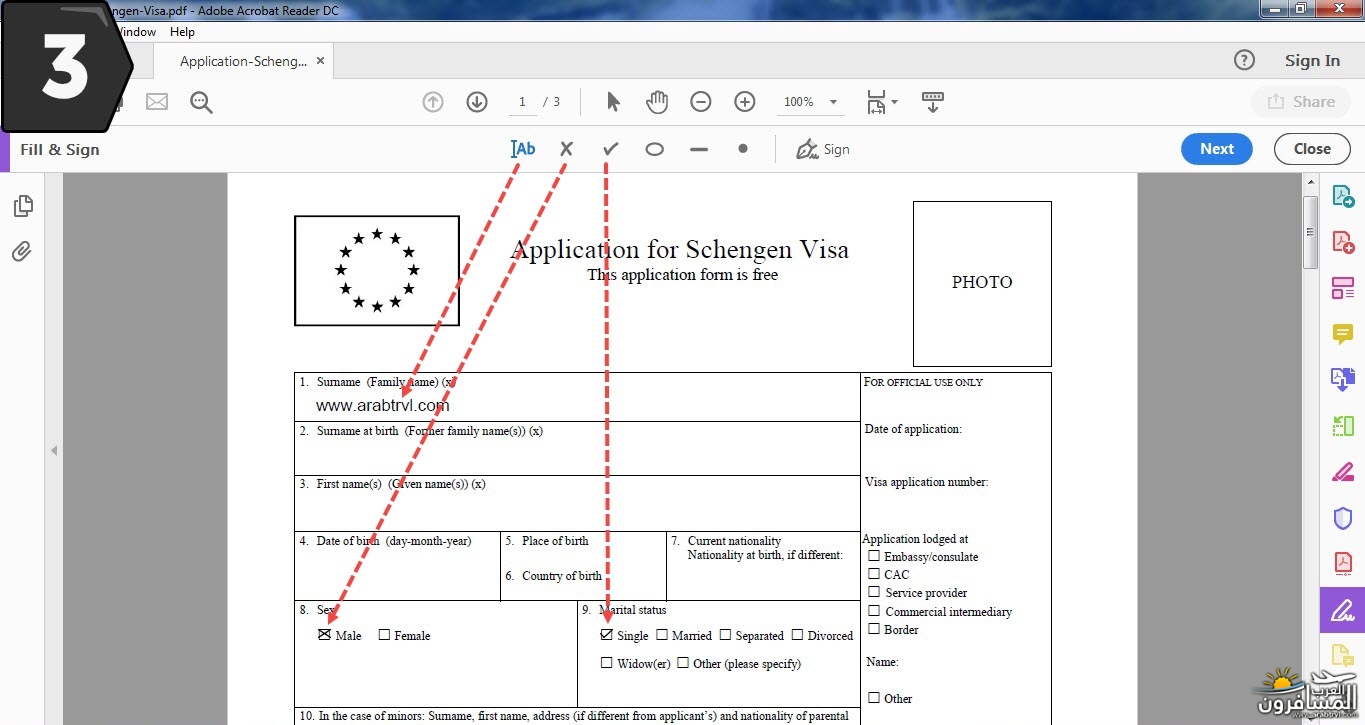Open the Edit PDF layout icon
The height and width of the screenshot is (725, 1365).
[x=1342, y=289]
